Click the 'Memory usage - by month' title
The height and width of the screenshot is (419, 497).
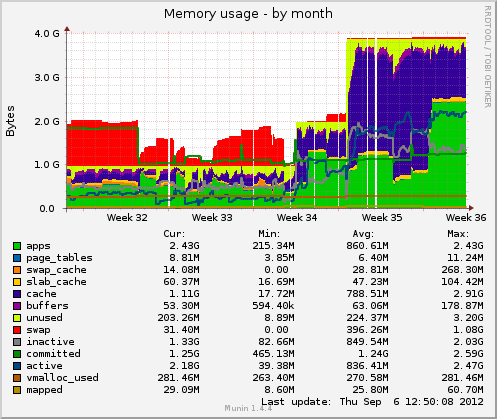coord(248,14)
